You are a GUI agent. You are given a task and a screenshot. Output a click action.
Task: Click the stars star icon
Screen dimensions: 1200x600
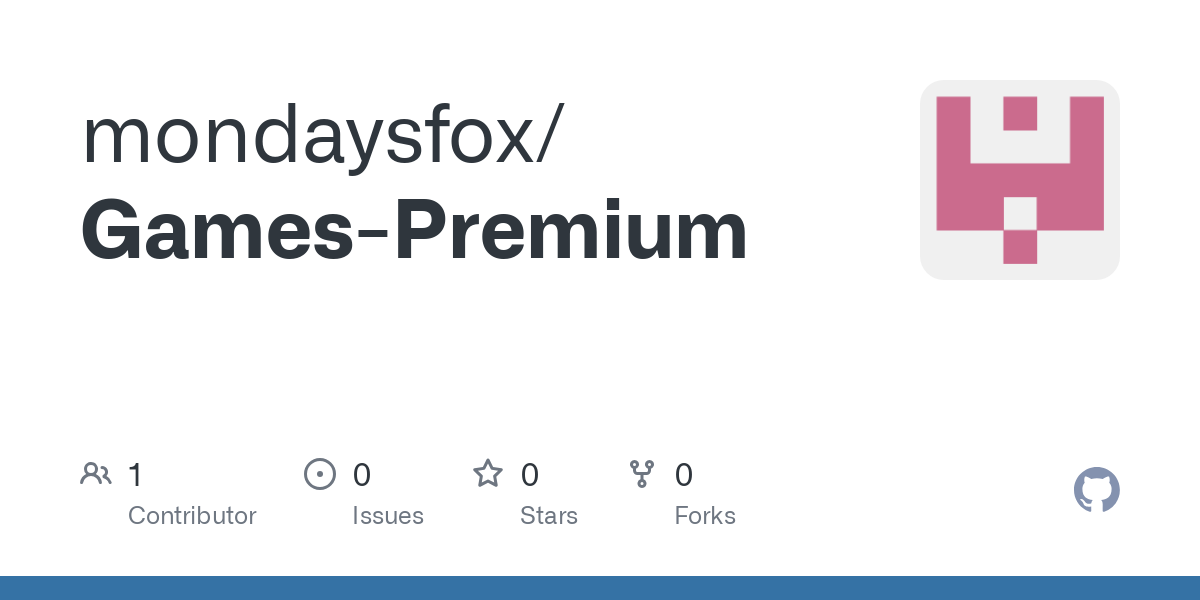pyautogui.click(x=488, y=474)
